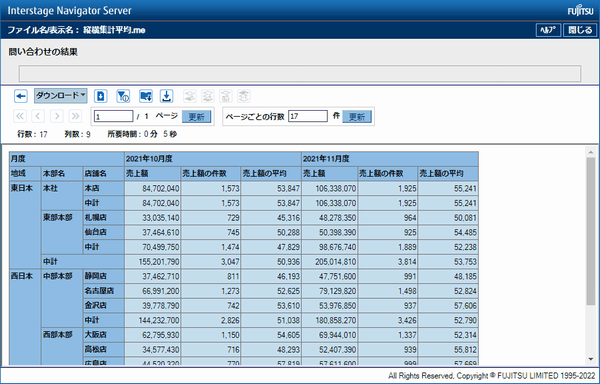Screen dimensions: 600x384
Task: Go to the previous page arrow
Action: pos(38,116)
